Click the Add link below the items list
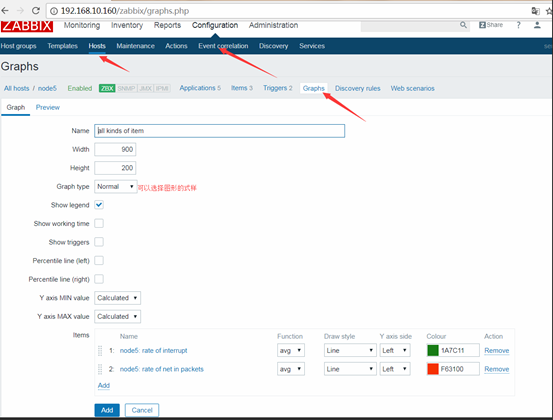 [104, 385]
